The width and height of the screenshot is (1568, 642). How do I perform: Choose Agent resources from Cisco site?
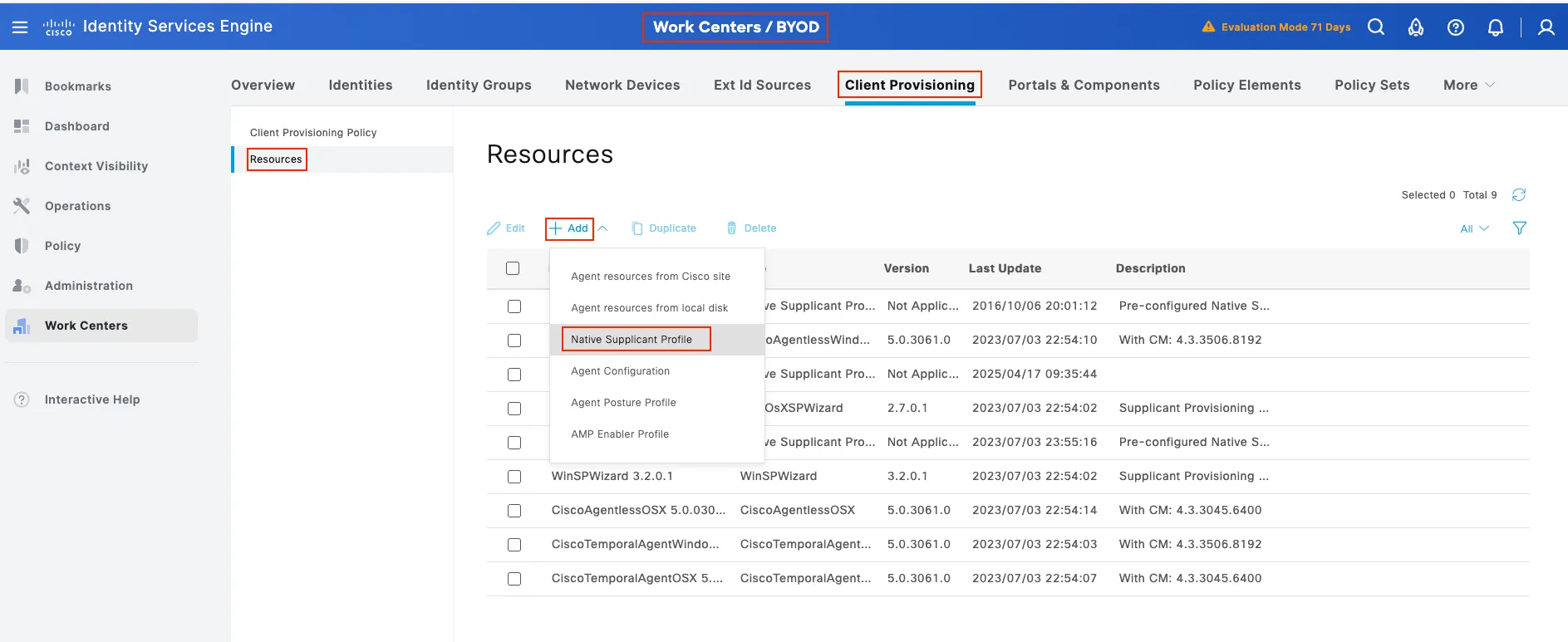[x=651, y=277]
